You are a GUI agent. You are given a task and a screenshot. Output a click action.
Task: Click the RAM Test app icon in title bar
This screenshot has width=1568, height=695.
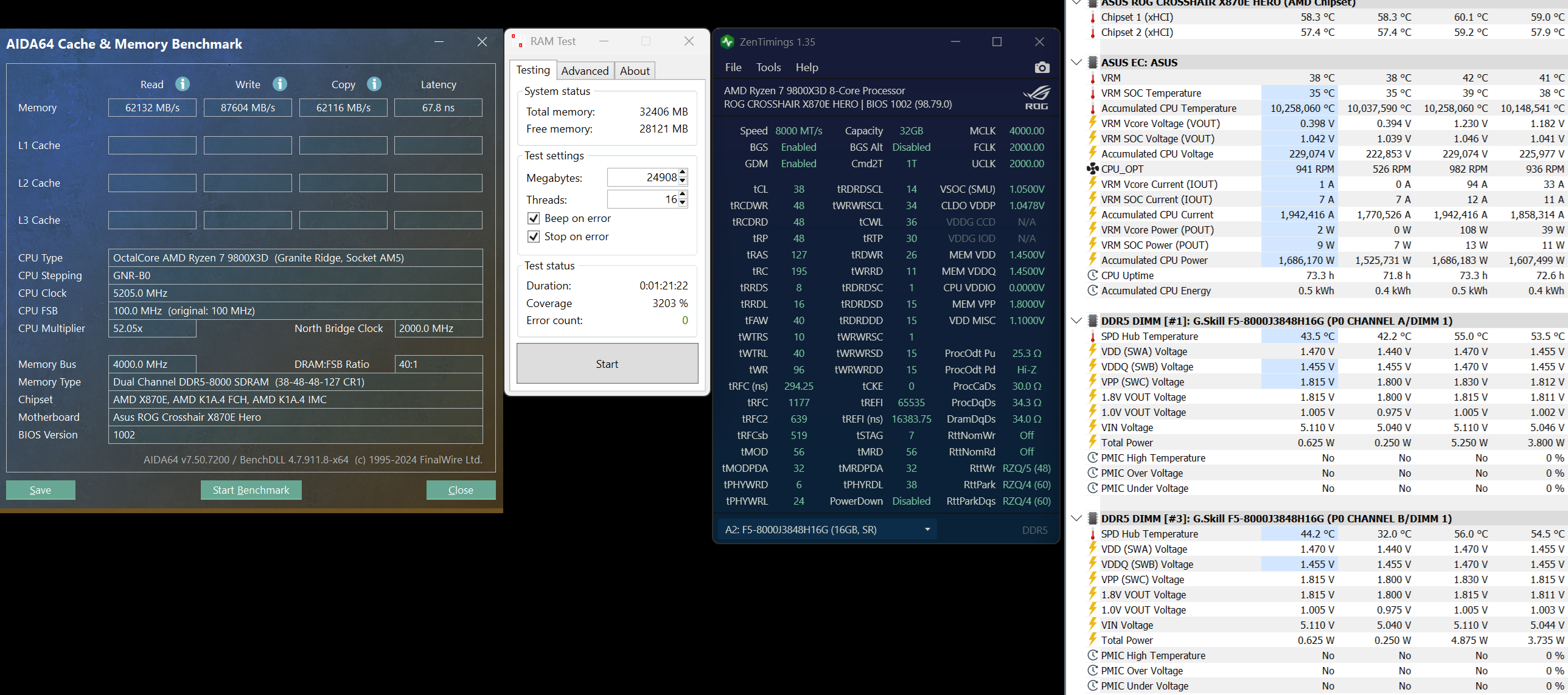(x=518, y=41)
